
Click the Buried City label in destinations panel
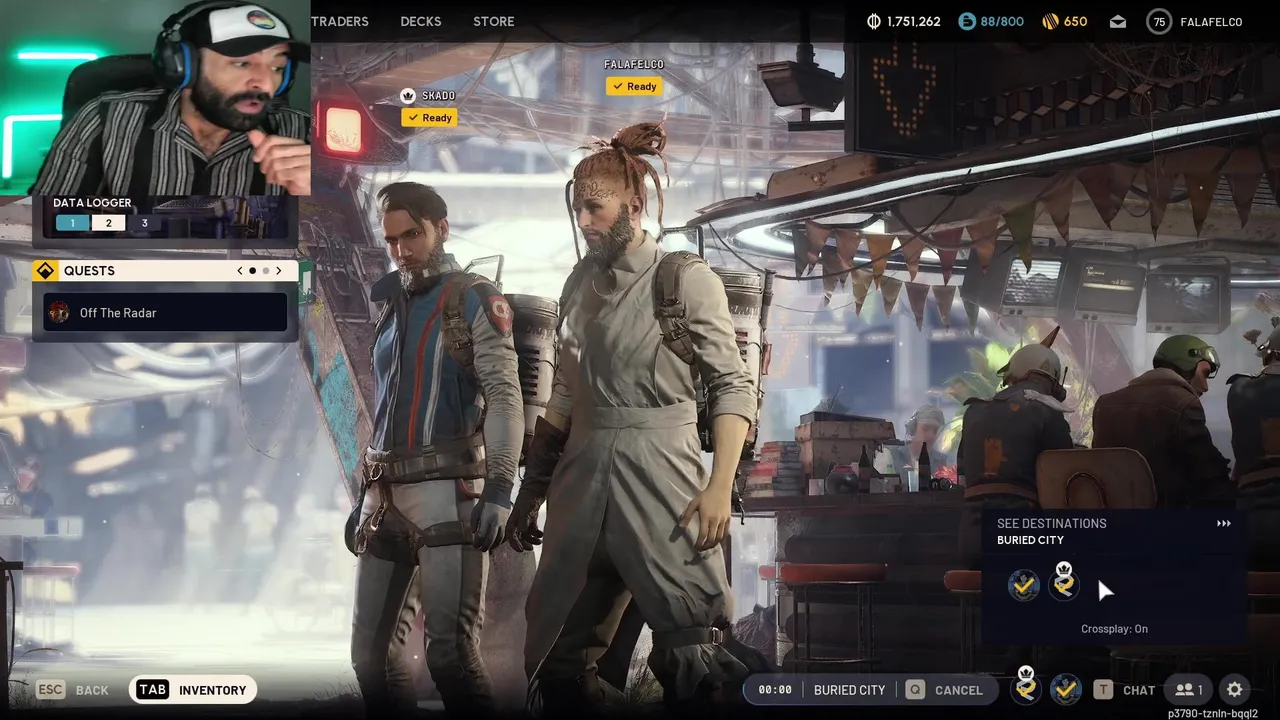click(x=1030, y=540)
